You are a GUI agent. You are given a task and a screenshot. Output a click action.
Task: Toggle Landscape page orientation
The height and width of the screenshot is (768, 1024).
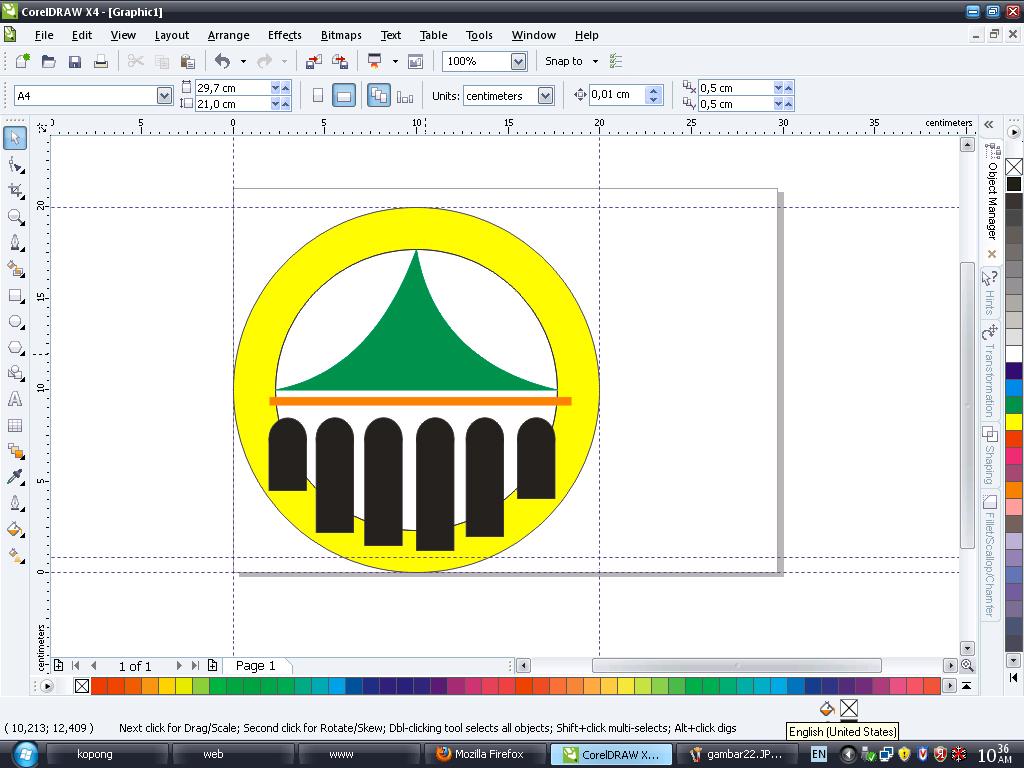(x=344, y=95)
